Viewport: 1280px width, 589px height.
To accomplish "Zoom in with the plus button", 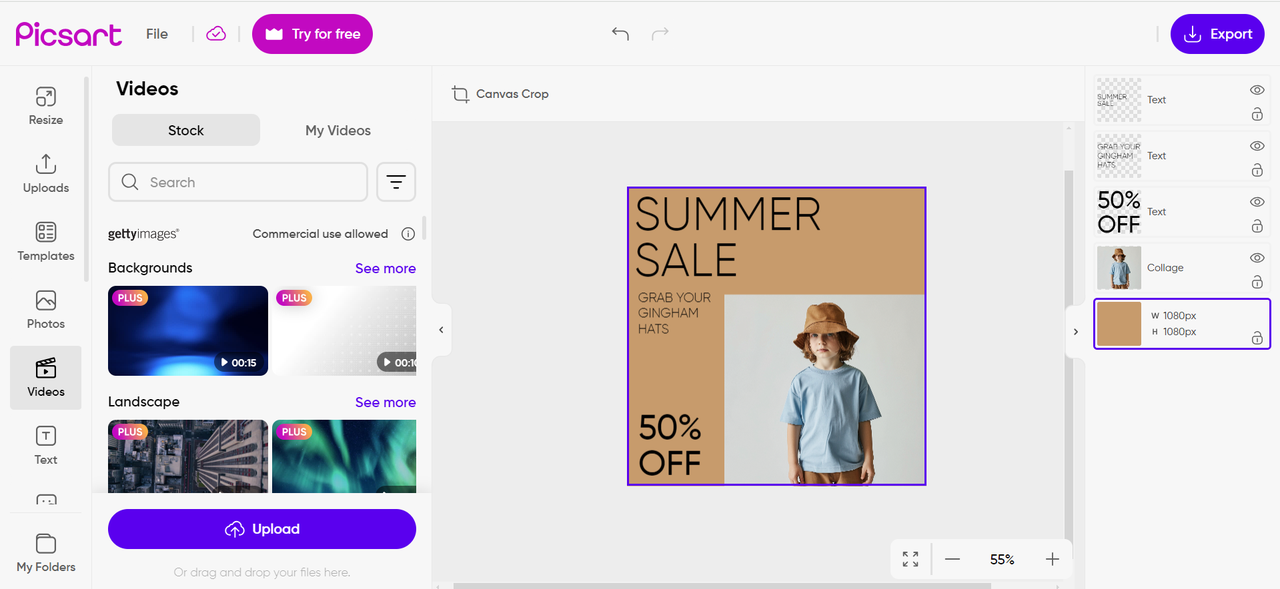I will [x=1052, y=559].
